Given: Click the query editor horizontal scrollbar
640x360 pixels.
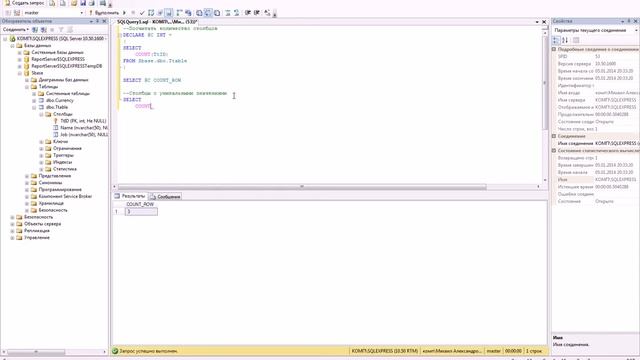Looking at the screenshot, I should click(x=302, y=187).
